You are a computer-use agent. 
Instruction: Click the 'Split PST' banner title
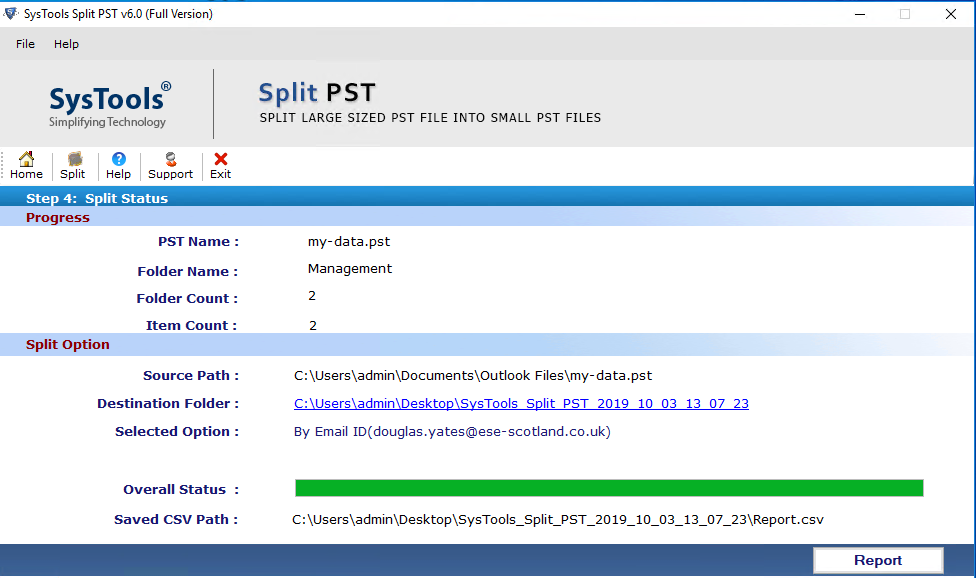(x=317, y=93)
